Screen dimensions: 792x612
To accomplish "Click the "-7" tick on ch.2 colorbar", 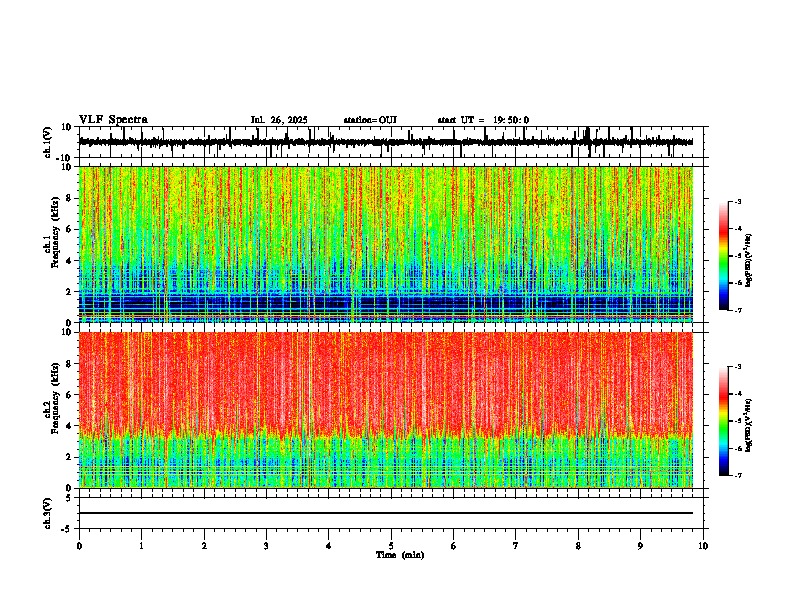I will click(x=737, y=475).
